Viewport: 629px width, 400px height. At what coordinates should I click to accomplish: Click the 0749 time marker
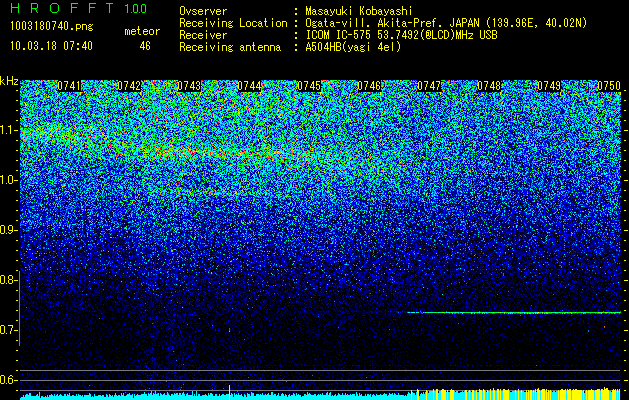(x=549, y=86)
